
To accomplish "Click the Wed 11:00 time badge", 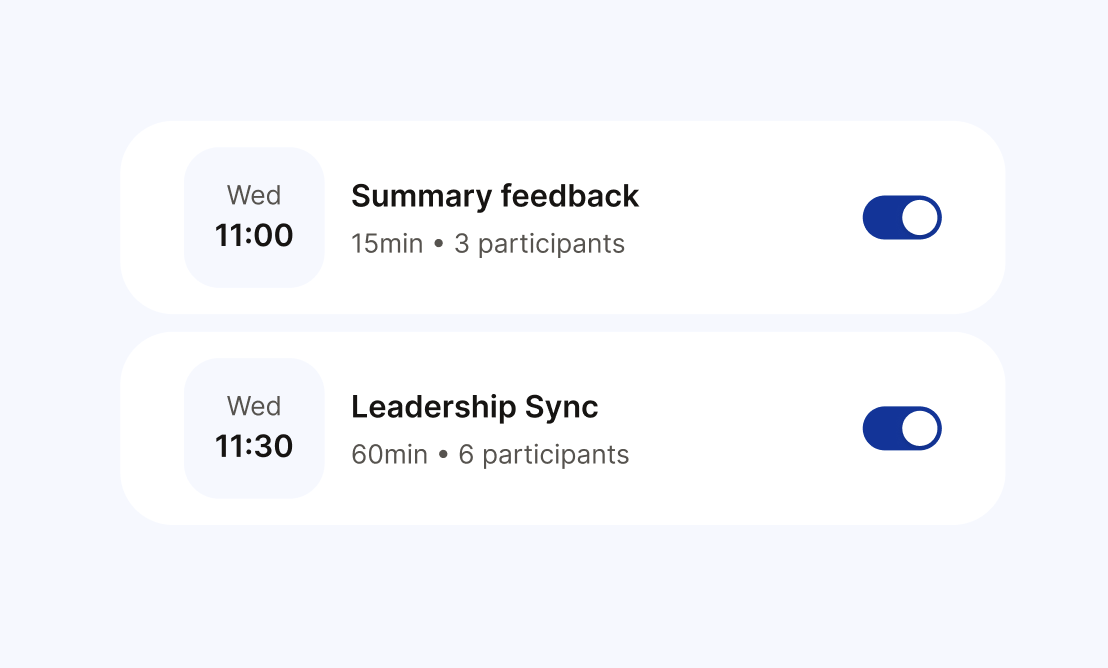I will point(254,217).
